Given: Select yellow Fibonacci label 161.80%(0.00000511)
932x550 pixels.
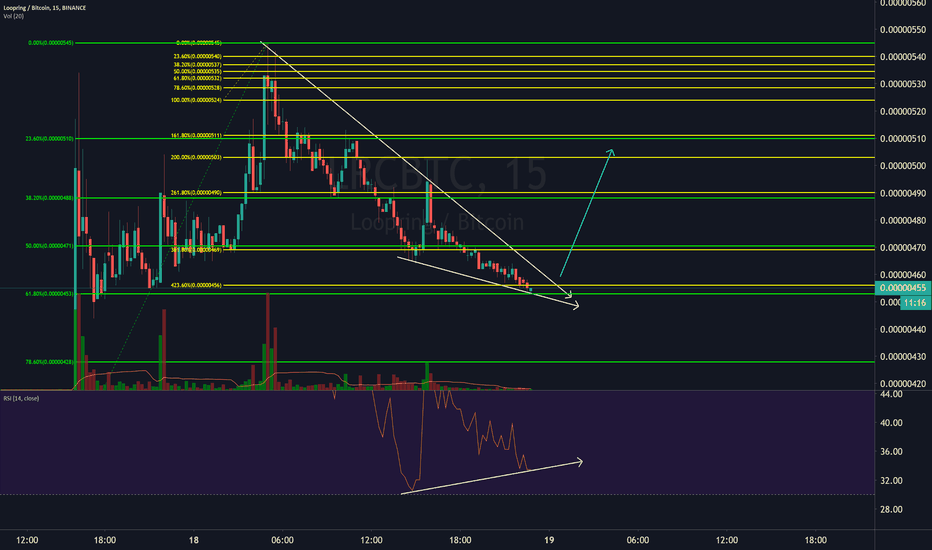Looking at the screenshot, I should click(x=197, y=136).
